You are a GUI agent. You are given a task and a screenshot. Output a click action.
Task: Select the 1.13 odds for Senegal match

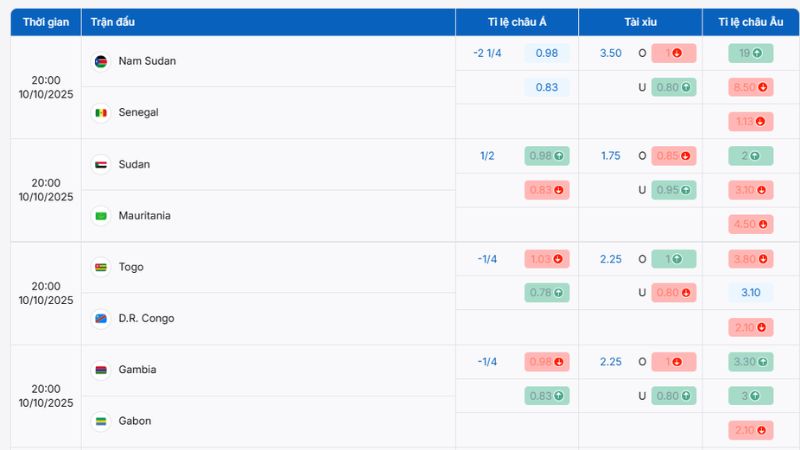[x=750, y=122]
